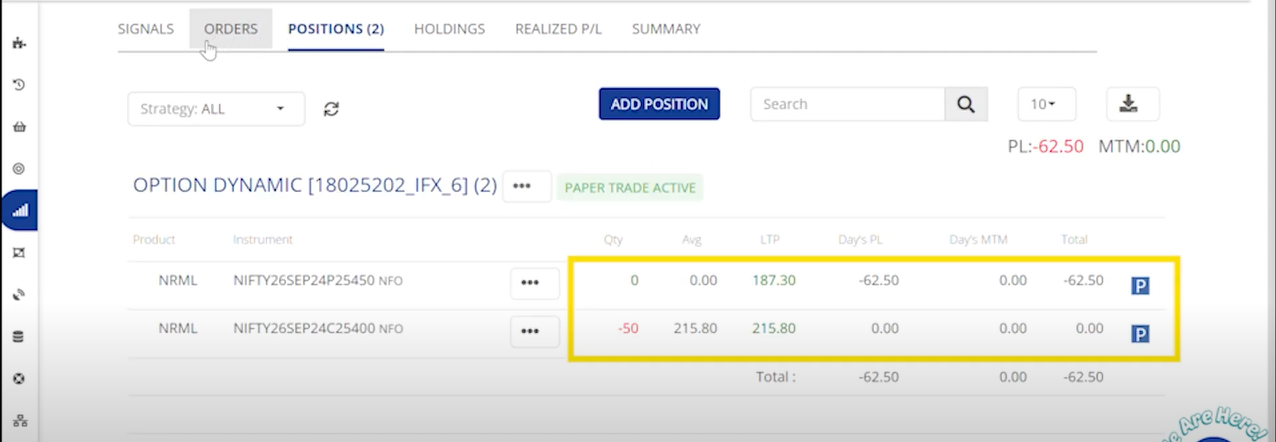Click the P badge on NIFTY26SEP24C25400 row
Screen dimensions: 1276x442
1140,334
